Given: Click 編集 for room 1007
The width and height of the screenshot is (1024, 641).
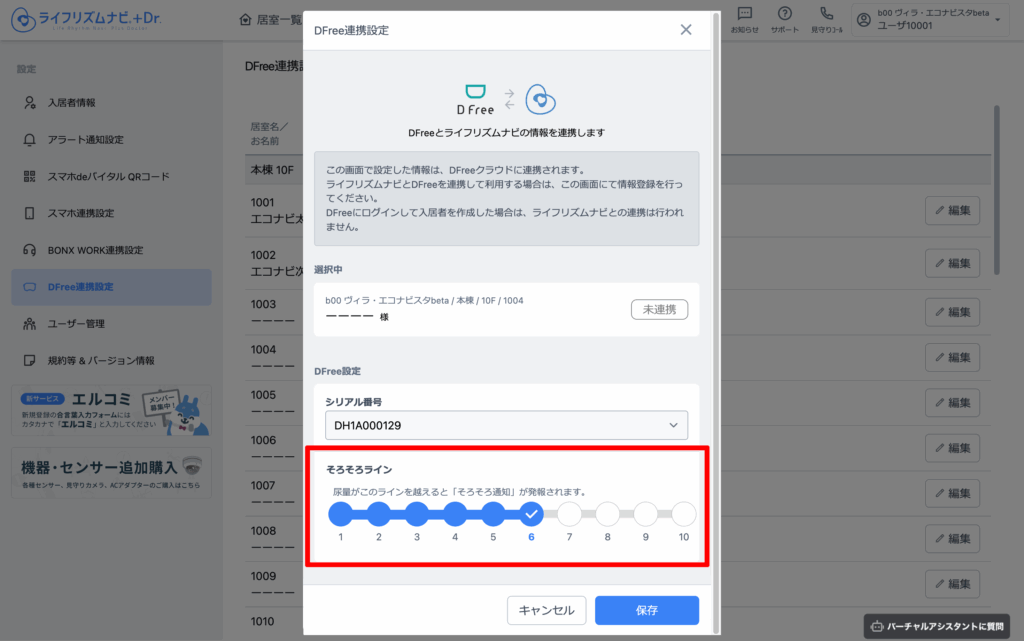Looking at the screenshot, I should [952, 493].
